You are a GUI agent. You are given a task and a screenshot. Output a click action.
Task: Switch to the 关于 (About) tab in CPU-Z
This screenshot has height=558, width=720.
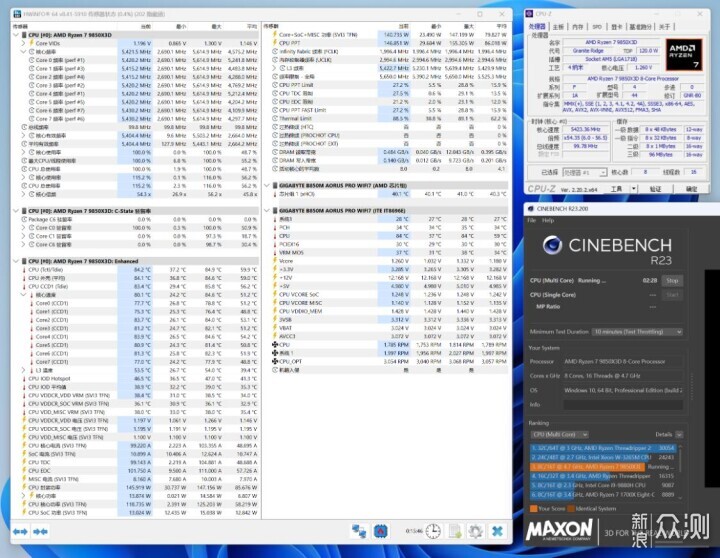coord(664,27)
